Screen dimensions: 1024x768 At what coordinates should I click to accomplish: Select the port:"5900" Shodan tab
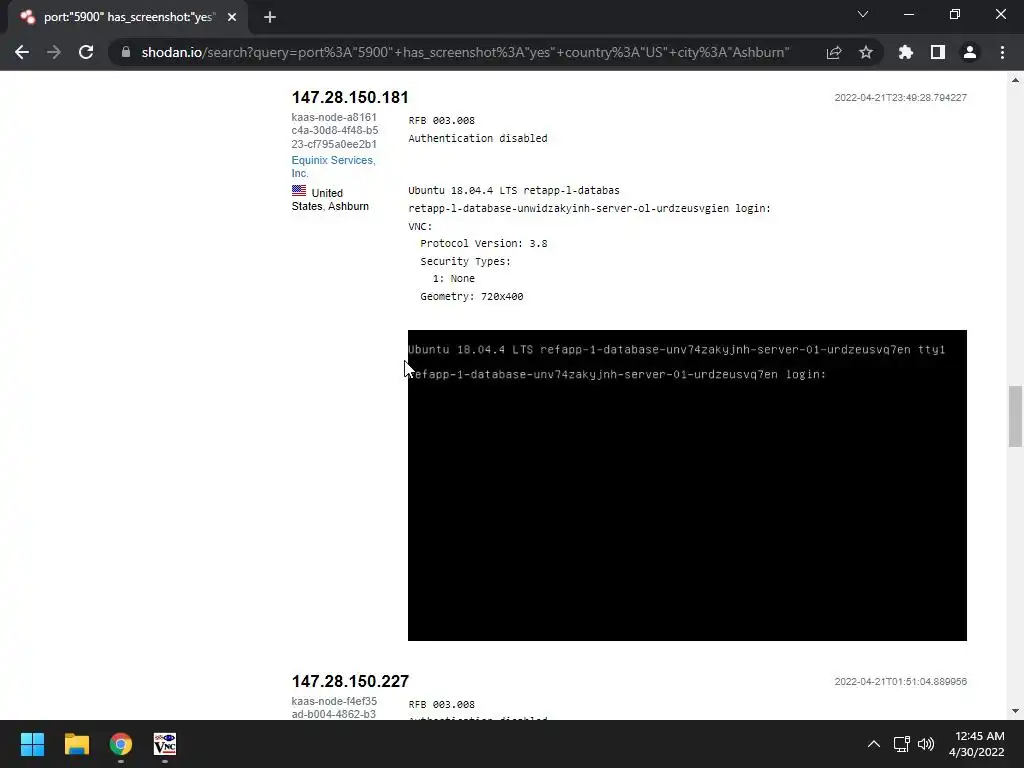[128, 17]
